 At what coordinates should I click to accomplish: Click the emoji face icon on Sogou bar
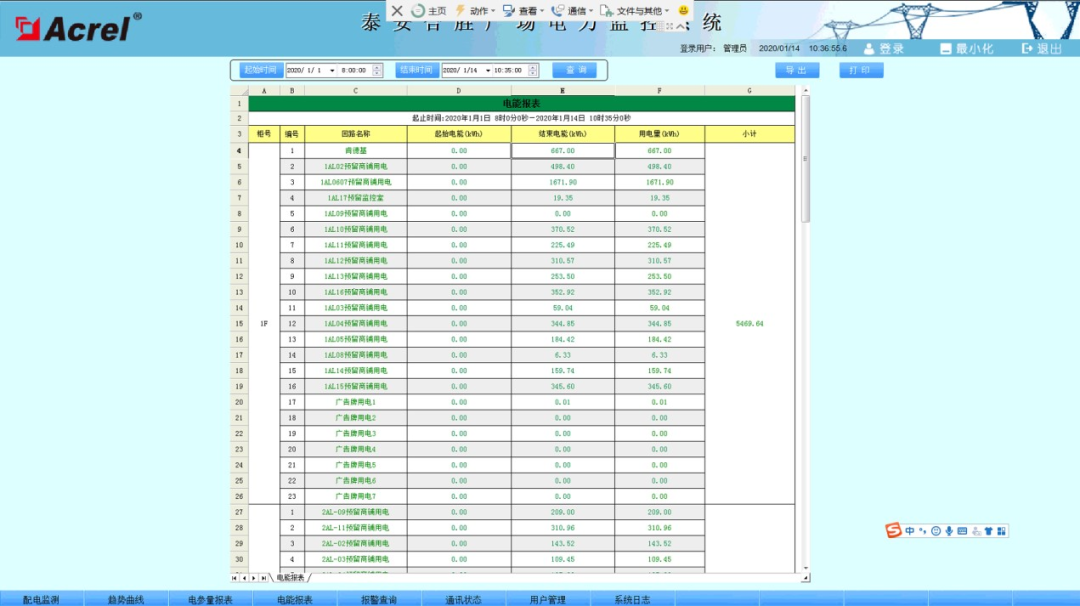click(x=935, y=531)
